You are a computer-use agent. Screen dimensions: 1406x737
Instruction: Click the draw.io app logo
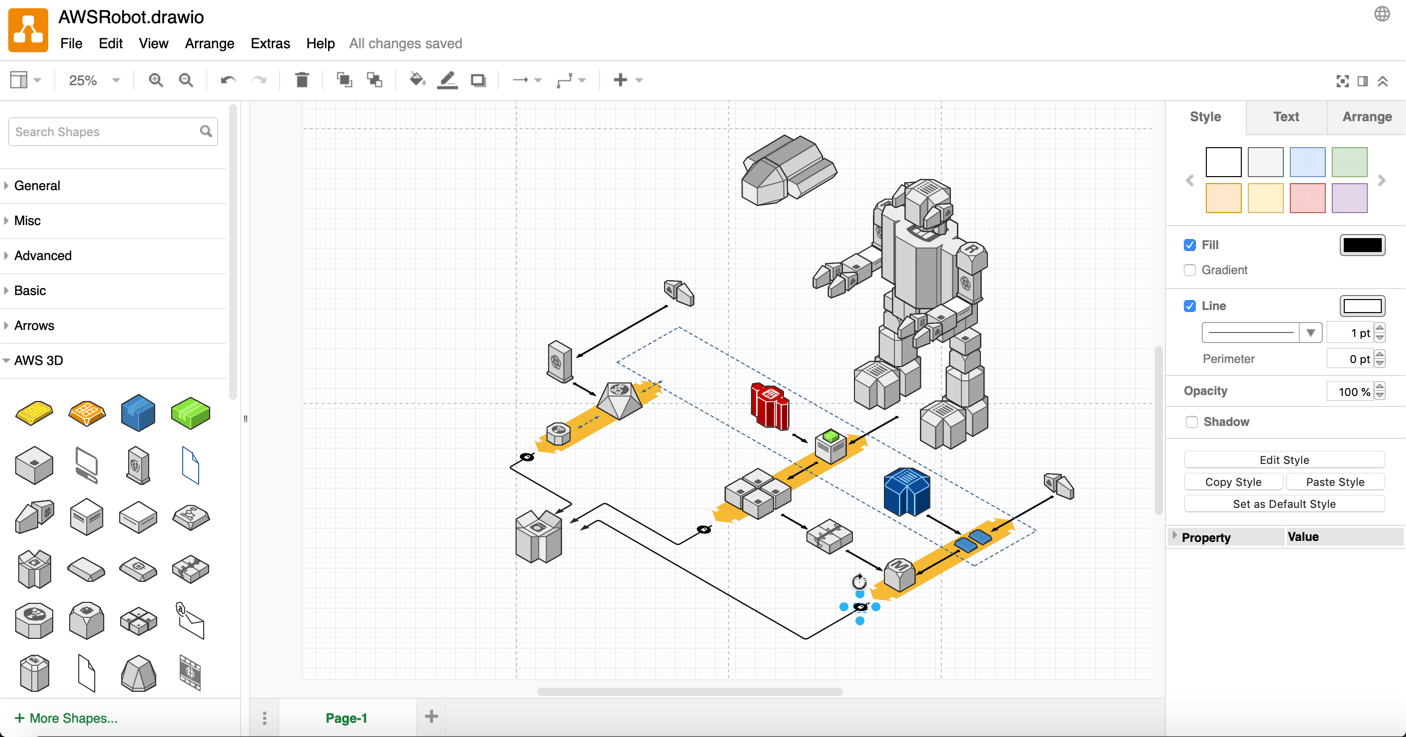pyautogui.click(x=28, y=29)
